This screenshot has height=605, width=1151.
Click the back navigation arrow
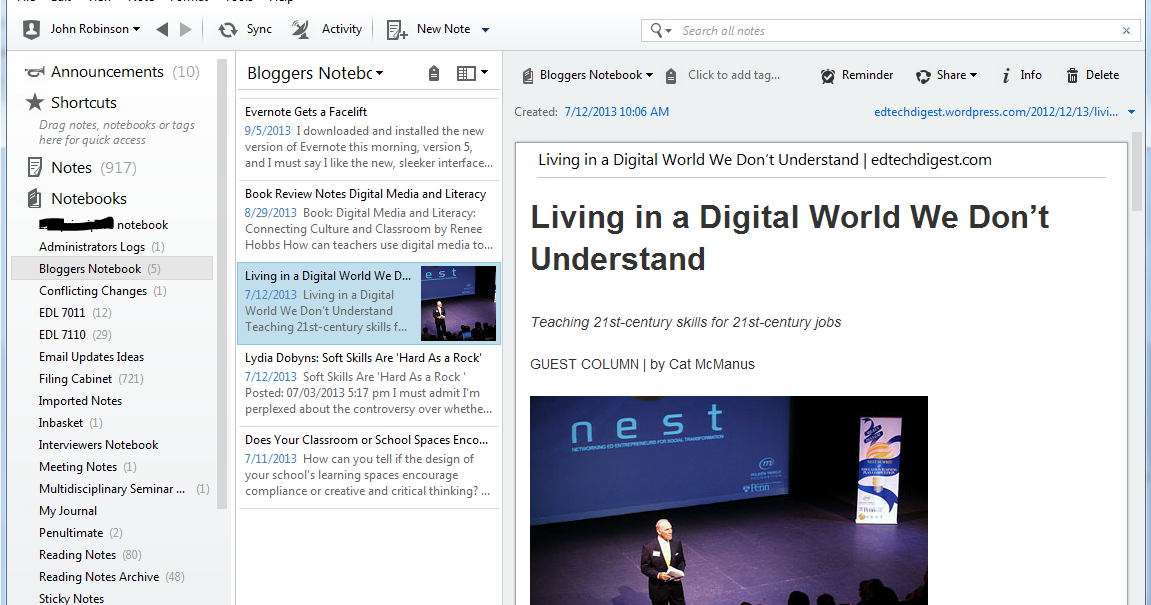(x=163, y=29)
